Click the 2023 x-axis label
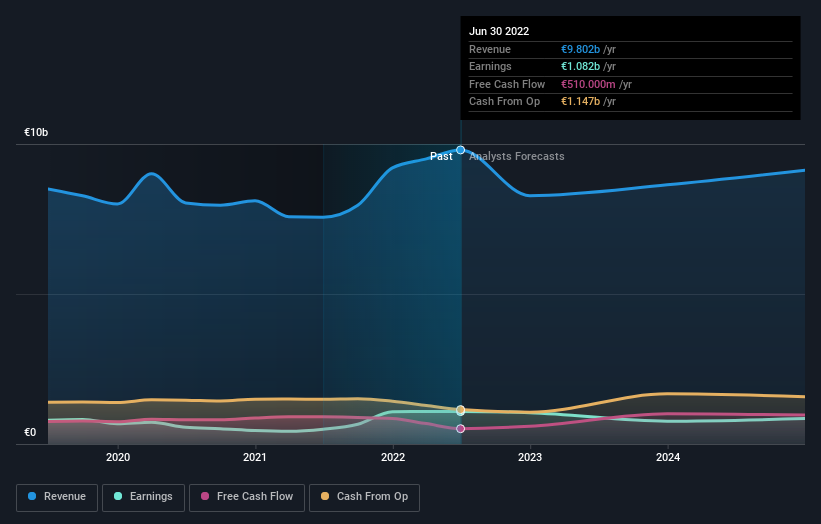The width and height of the screenshot is (821, 524). (530, 458)
